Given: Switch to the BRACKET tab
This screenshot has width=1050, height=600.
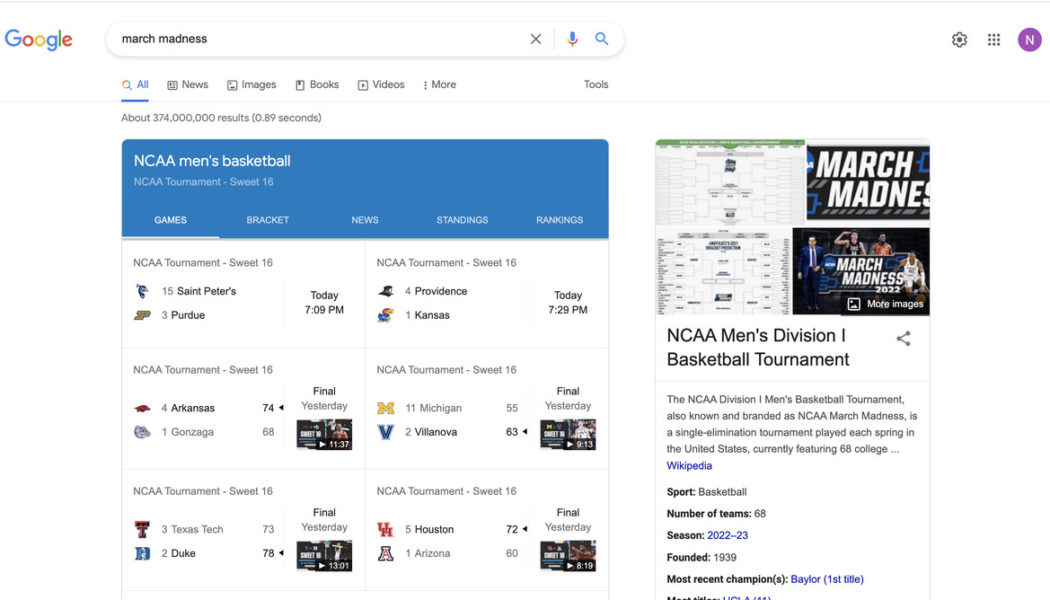Looking at the screenshot, I should coord(267,220).
